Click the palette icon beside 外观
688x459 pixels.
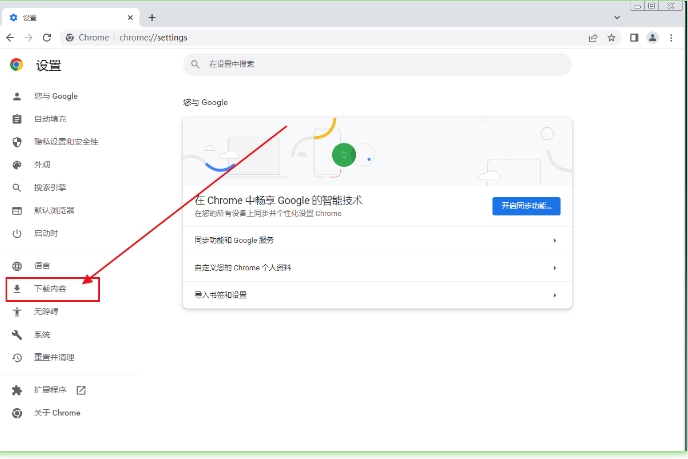[x=17, y=165]
